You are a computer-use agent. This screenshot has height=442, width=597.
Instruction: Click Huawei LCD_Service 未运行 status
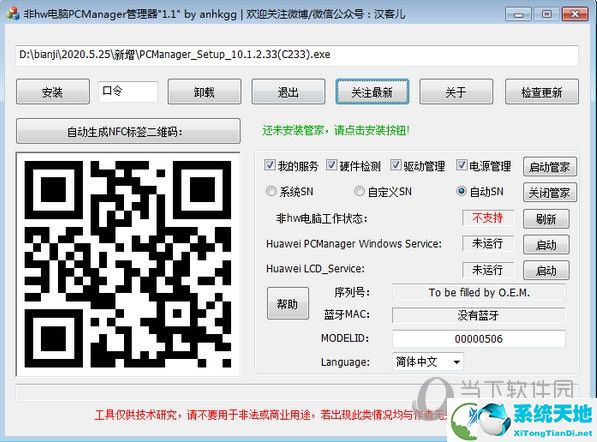tap(488, 270)
